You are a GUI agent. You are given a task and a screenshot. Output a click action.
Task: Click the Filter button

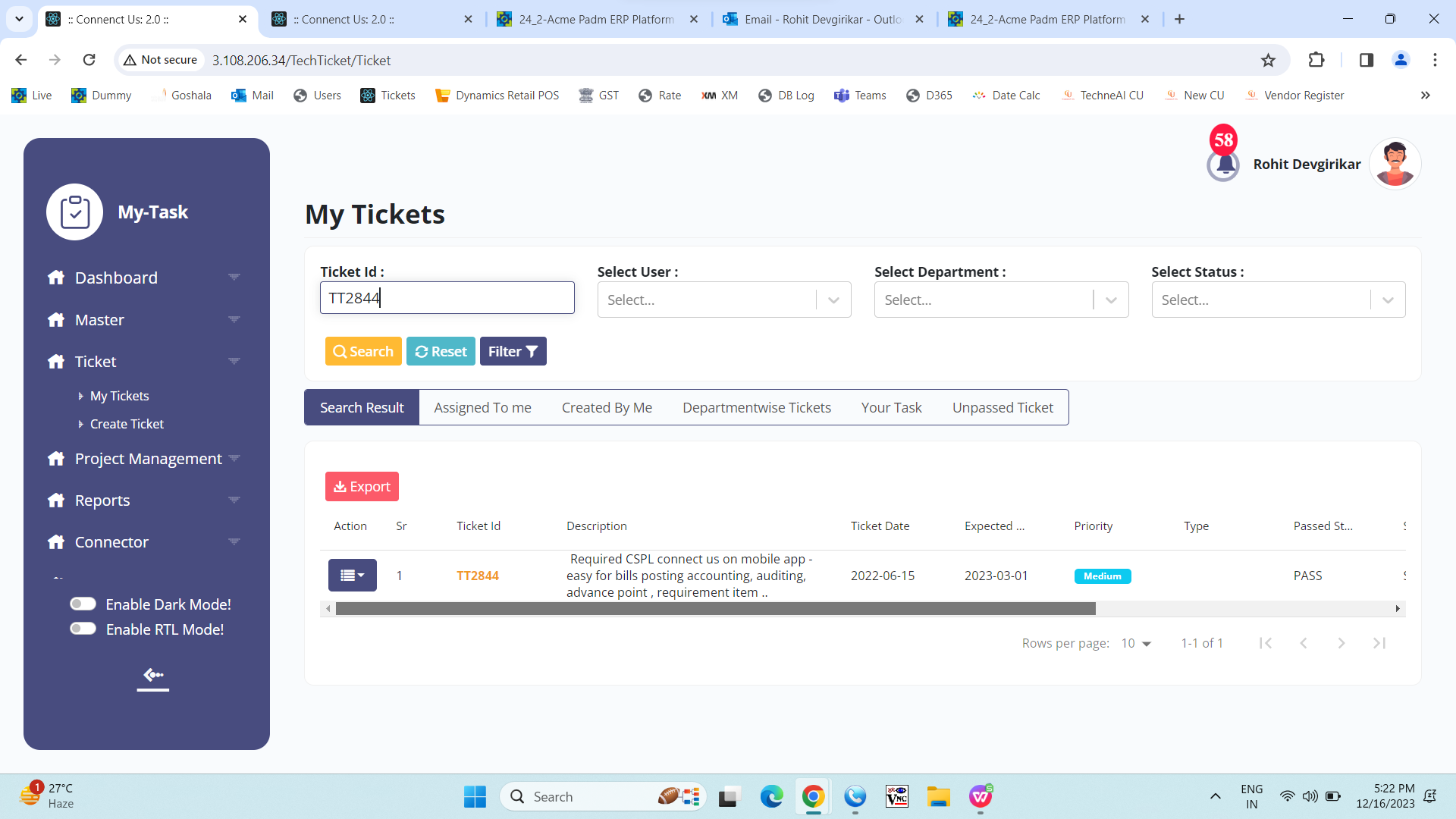[x=513, y=351]
